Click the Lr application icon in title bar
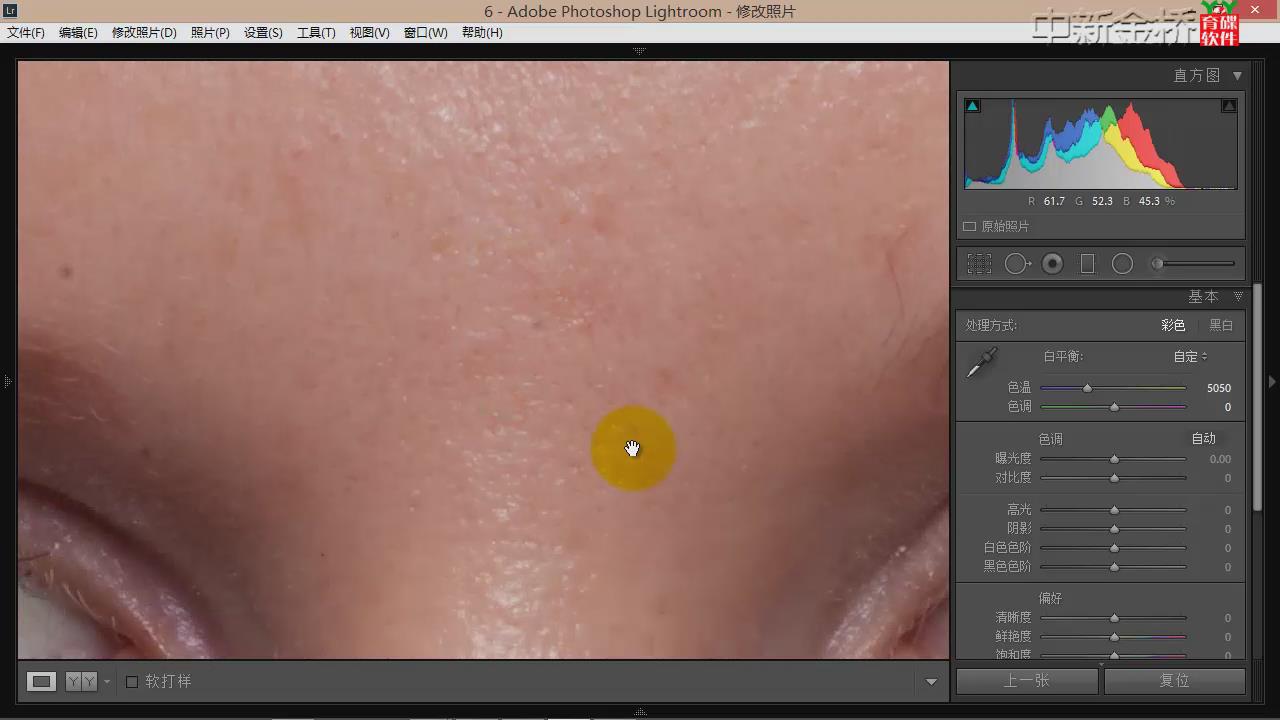This screenshot has height=720, width=1280. coord(10,10)
